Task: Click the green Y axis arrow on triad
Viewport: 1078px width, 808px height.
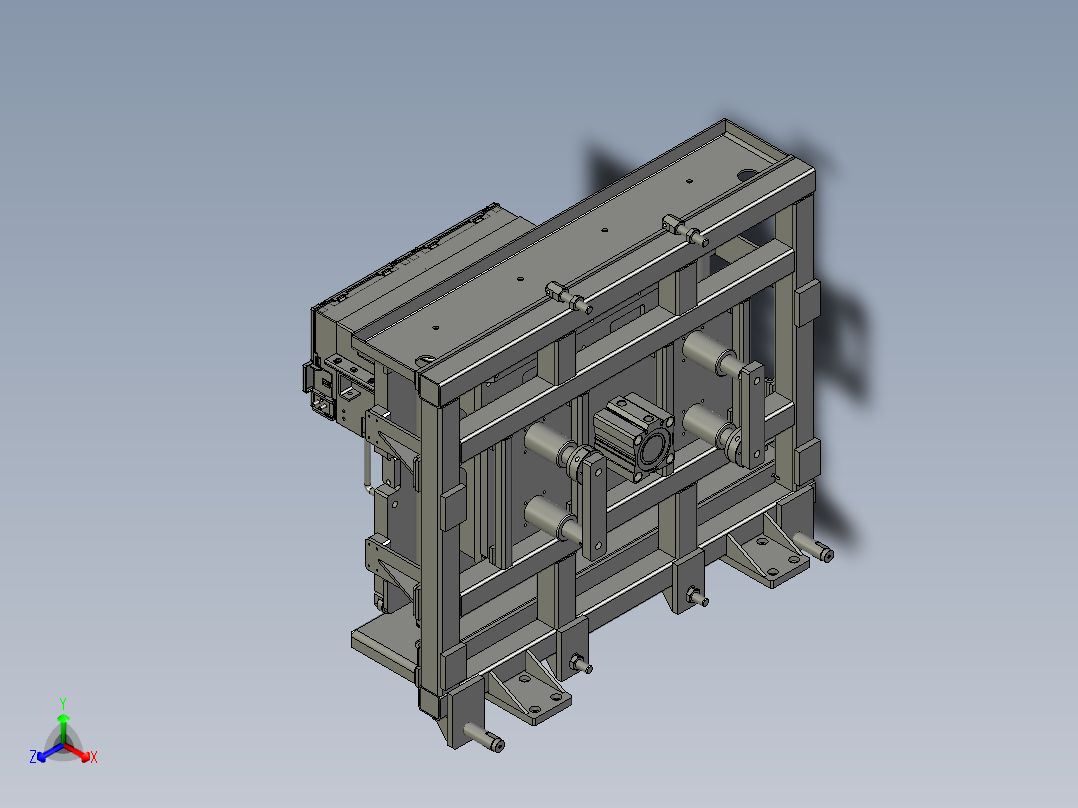Action: click(63, 728)
